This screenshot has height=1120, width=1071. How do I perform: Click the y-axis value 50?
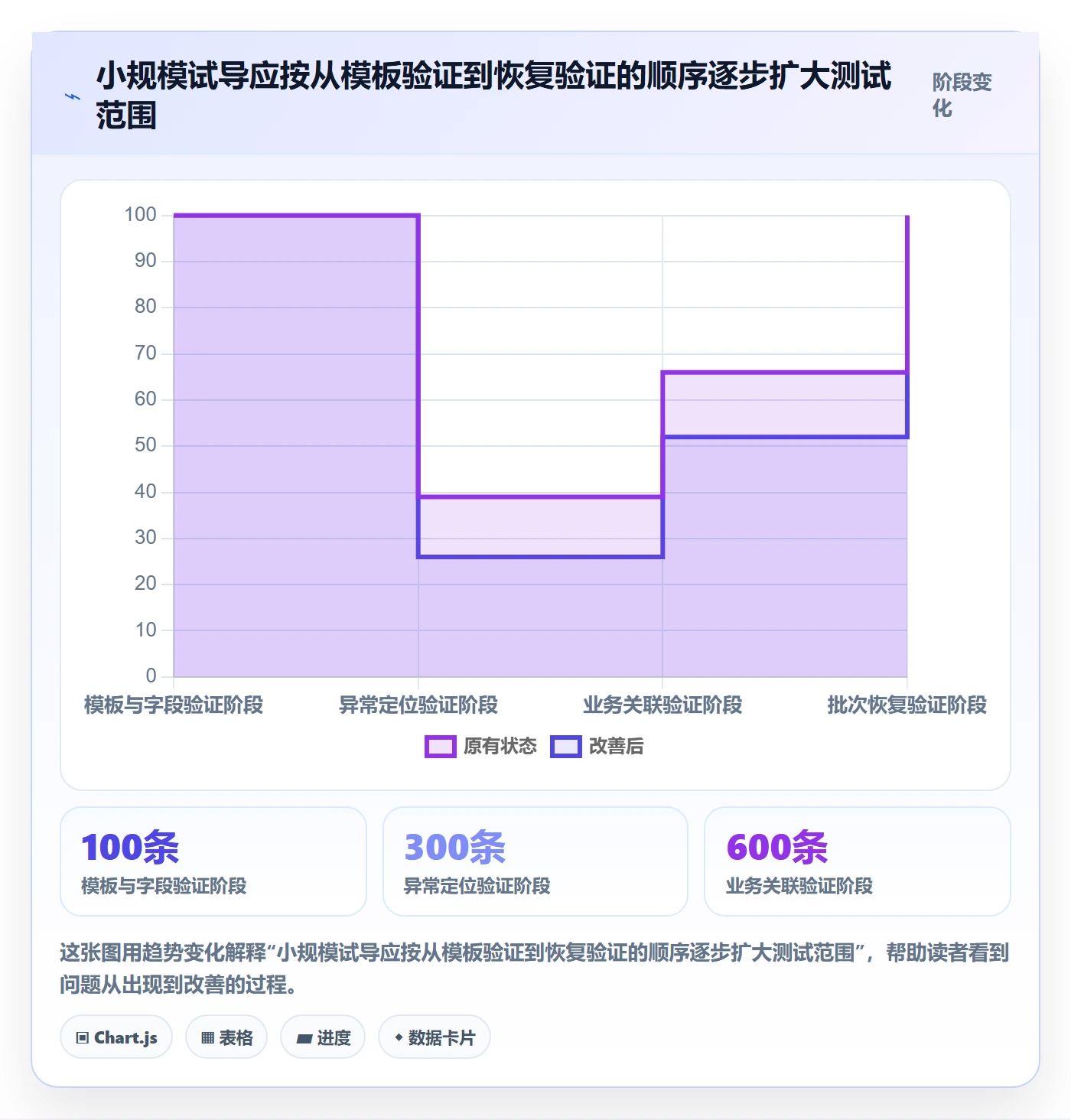145,445
